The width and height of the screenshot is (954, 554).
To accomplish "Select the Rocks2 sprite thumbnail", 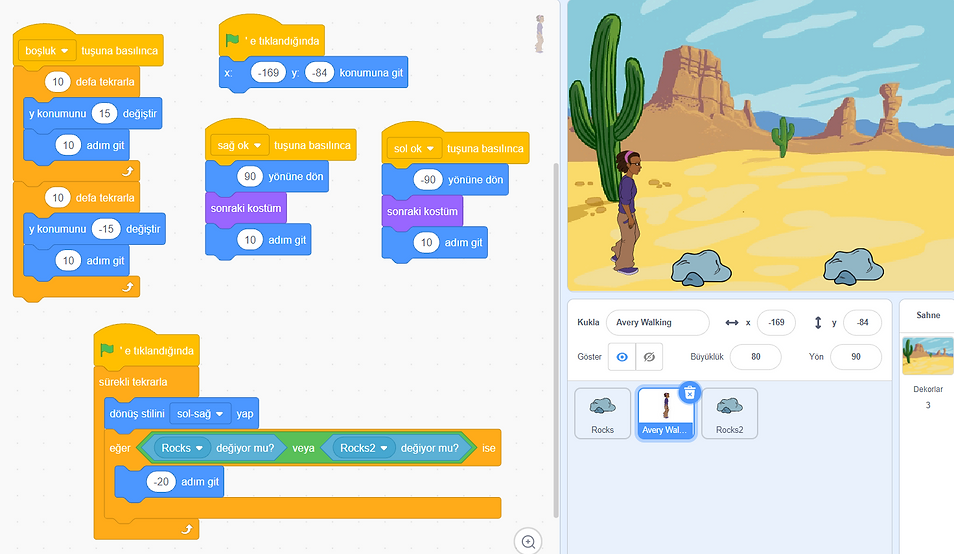I will pos(729,413).
